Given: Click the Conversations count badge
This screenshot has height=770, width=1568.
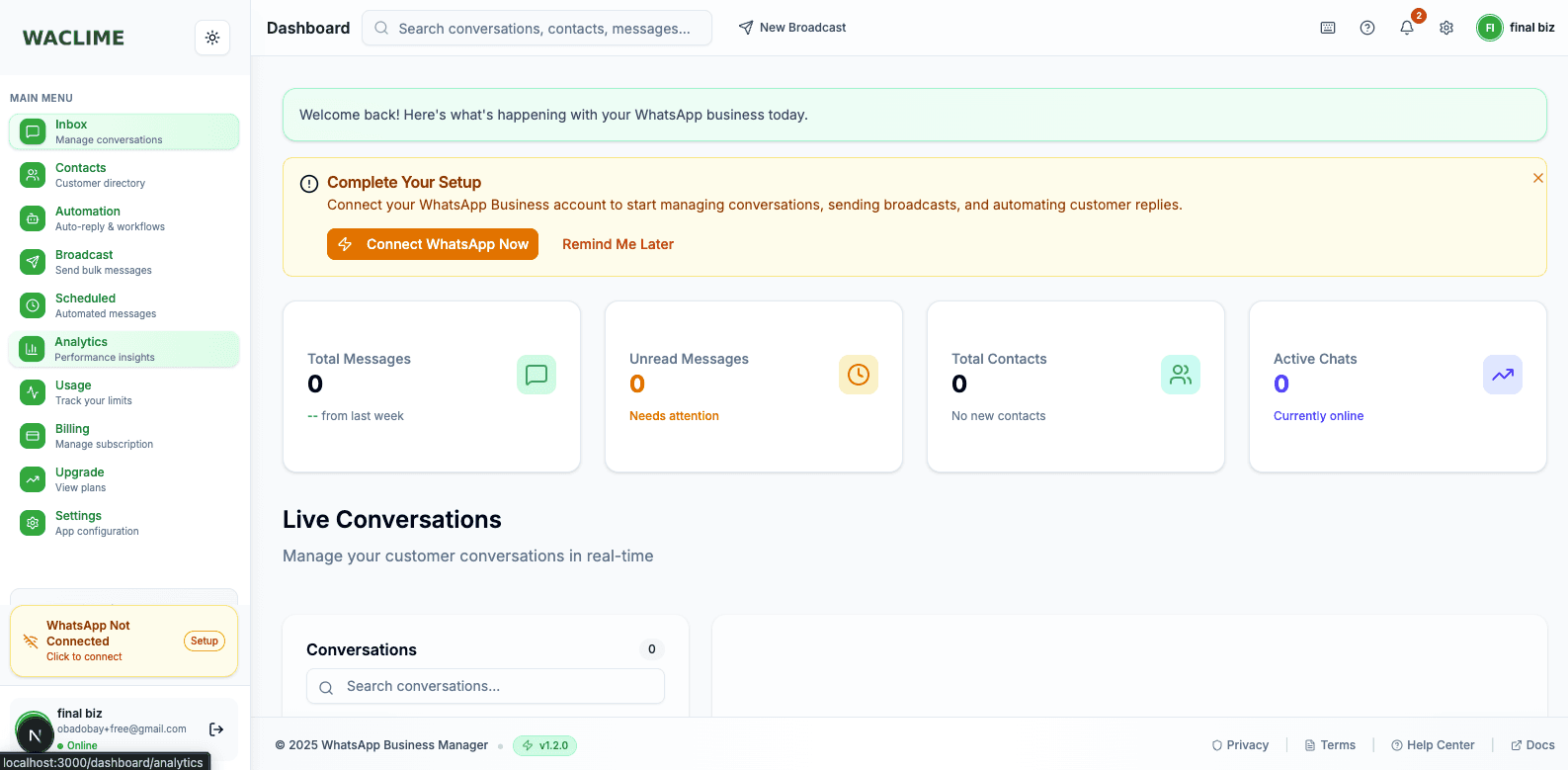Looking at the screenshot, I should (x=652, y=649).
